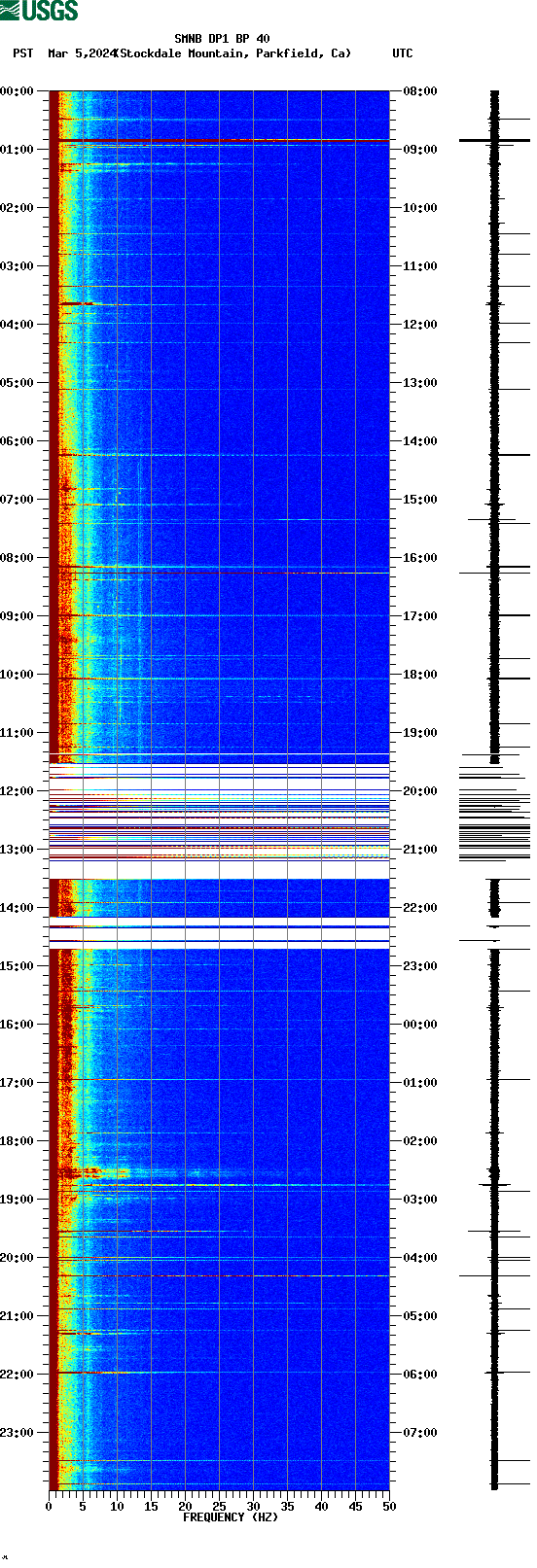This screenshot has width=537, height=1568.
Task: Click the red broadband event line after 04:00 UTC
Action: [x=219, y=1275]
